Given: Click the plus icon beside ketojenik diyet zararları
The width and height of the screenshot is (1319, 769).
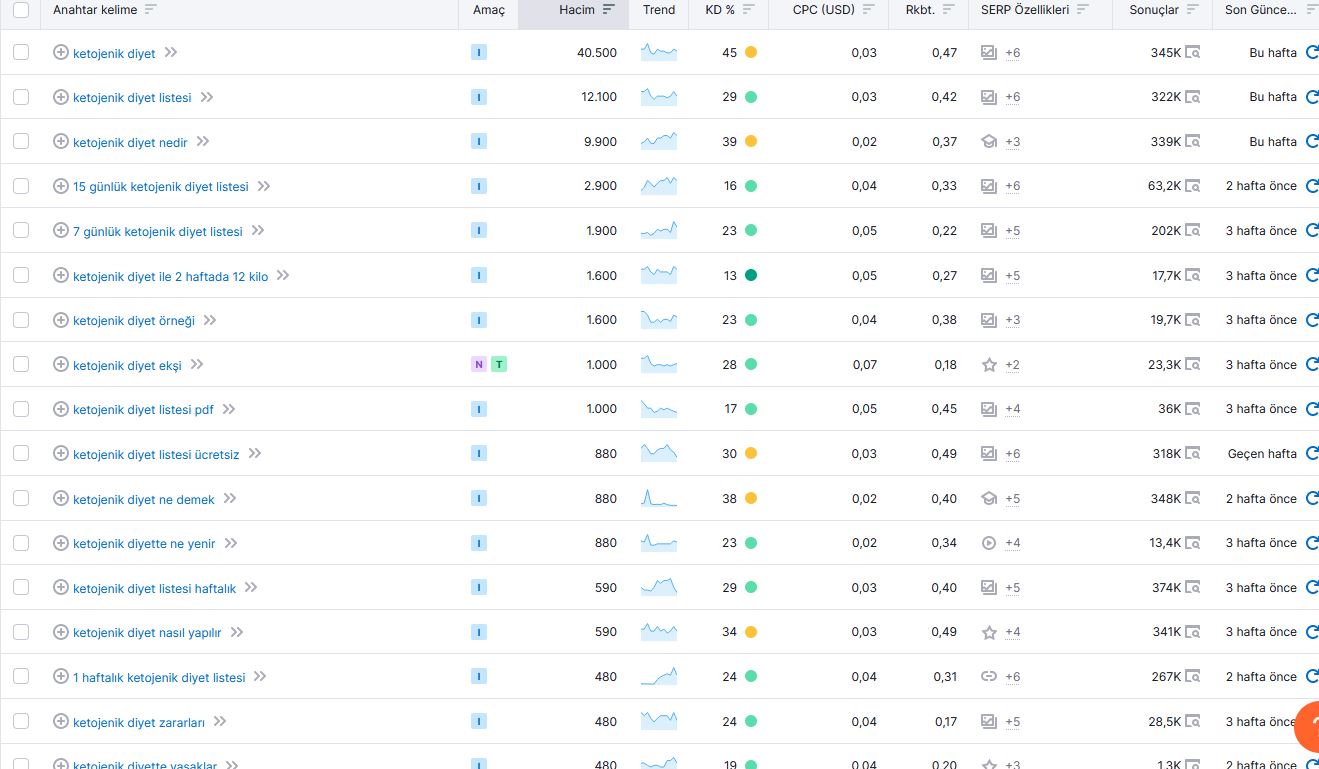Looking at the screenshot, I should click(60, 722).
